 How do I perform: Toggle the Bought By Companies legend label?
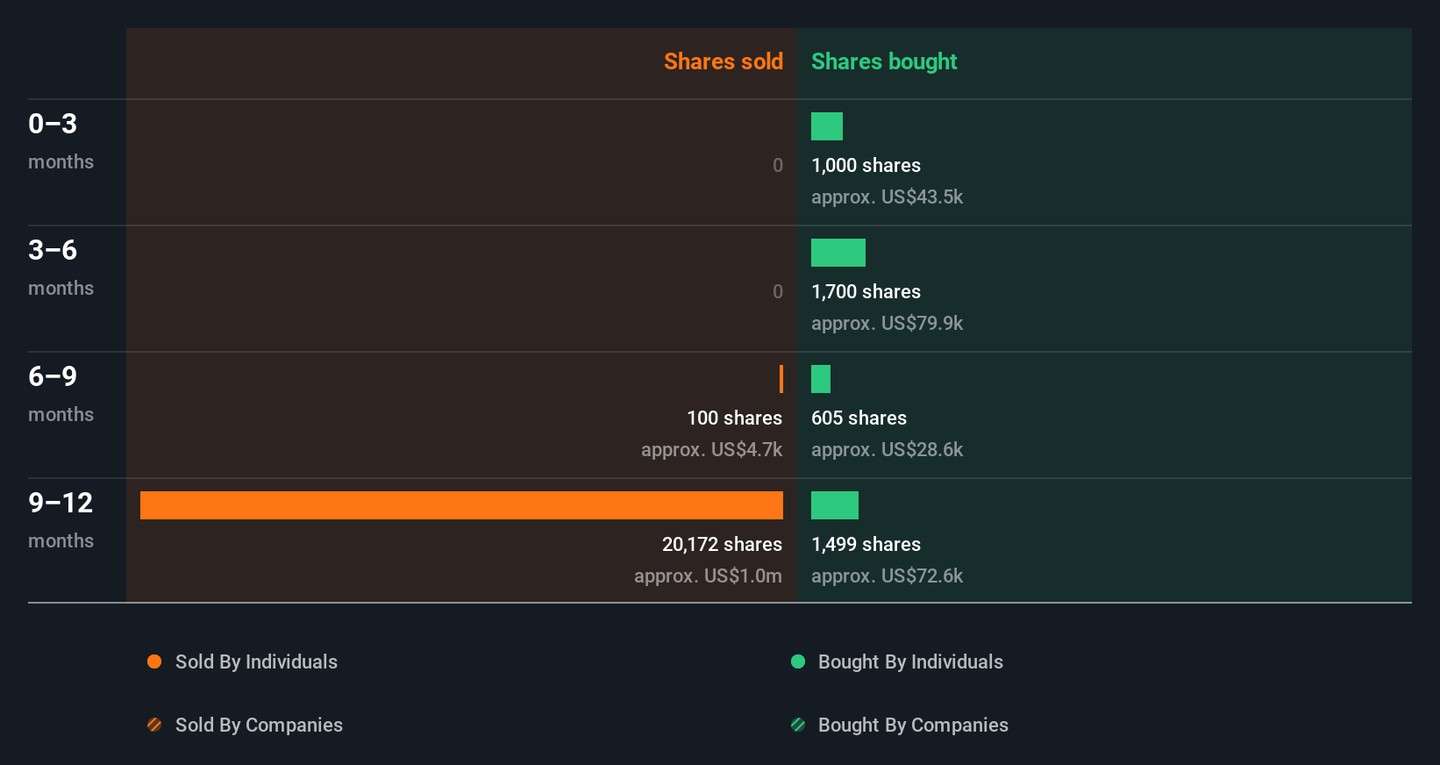[x=912, y=725]
